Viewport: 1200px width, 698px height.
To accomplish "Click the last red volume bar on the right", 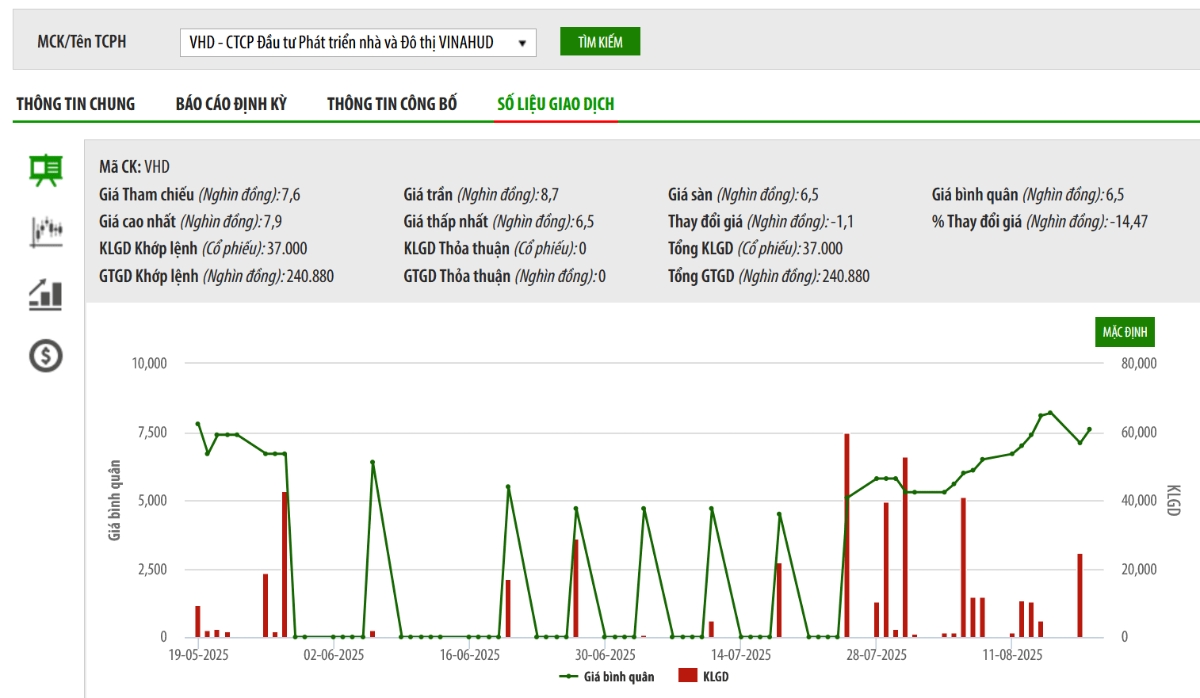I will click(1080, 595).
